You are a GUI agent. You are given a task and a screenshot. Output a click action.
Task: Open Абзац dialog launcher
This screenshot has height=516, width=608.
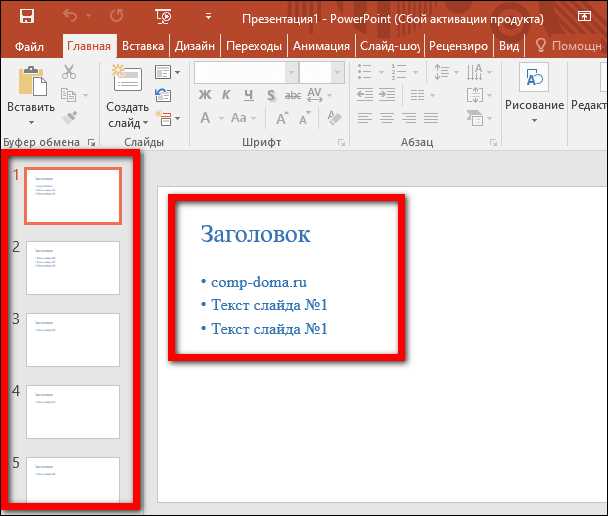click(x=493, y=142)
